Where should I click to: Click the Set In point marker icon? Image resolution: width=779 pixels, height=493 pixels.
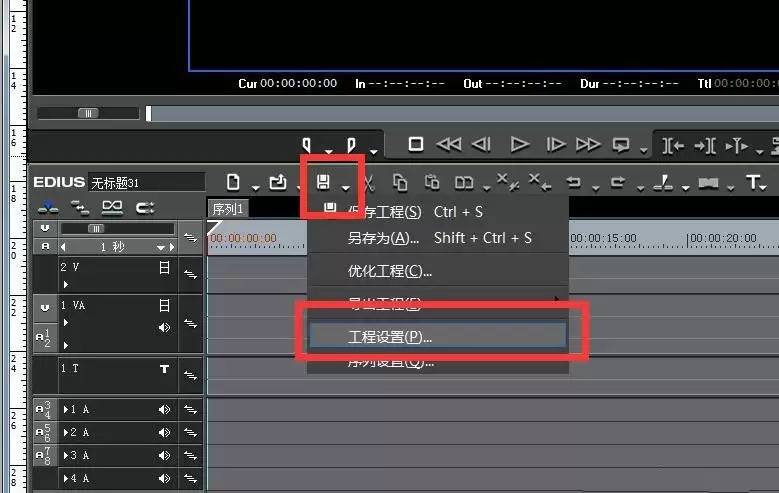307,145
